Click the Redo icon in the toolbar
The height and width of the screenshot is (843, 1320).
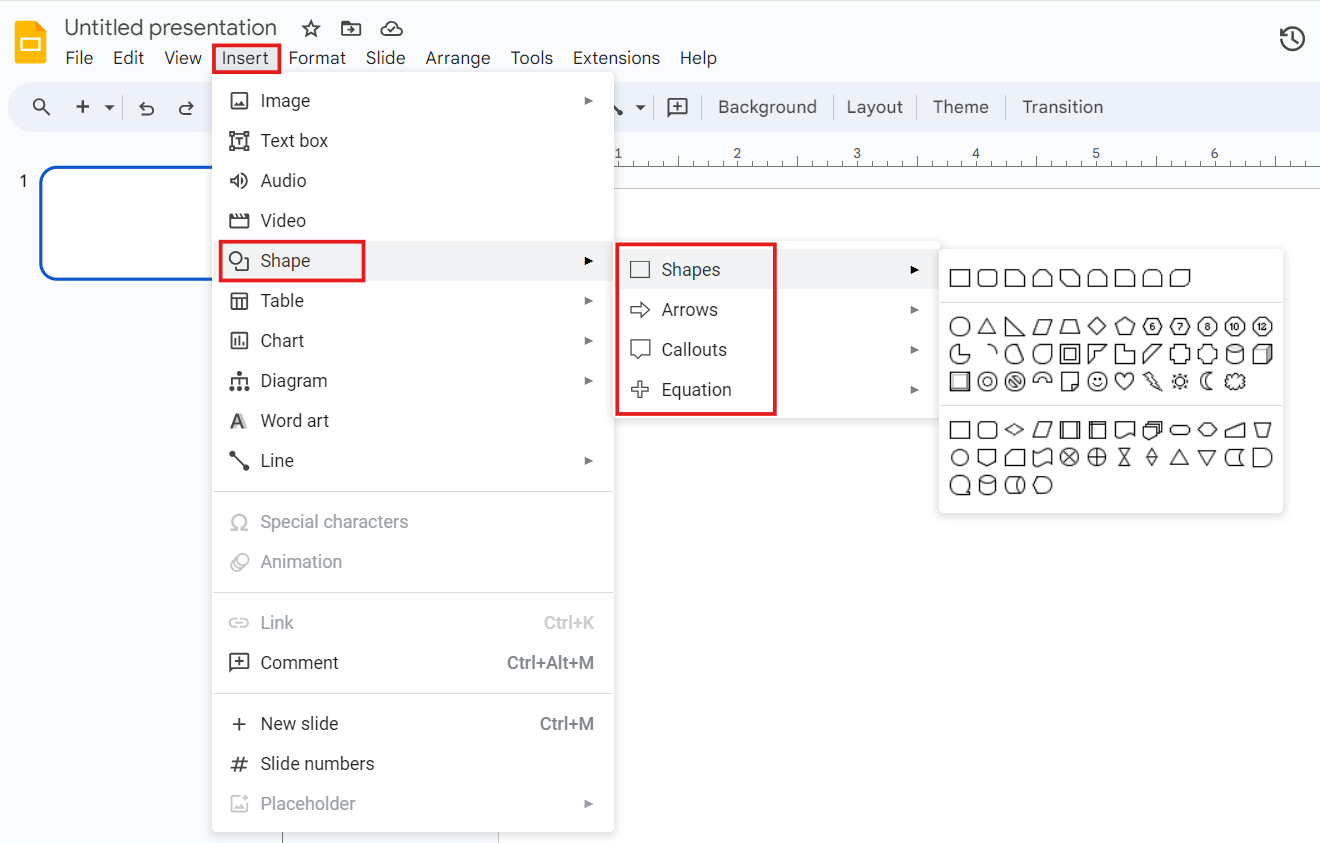tap(188, 107)
